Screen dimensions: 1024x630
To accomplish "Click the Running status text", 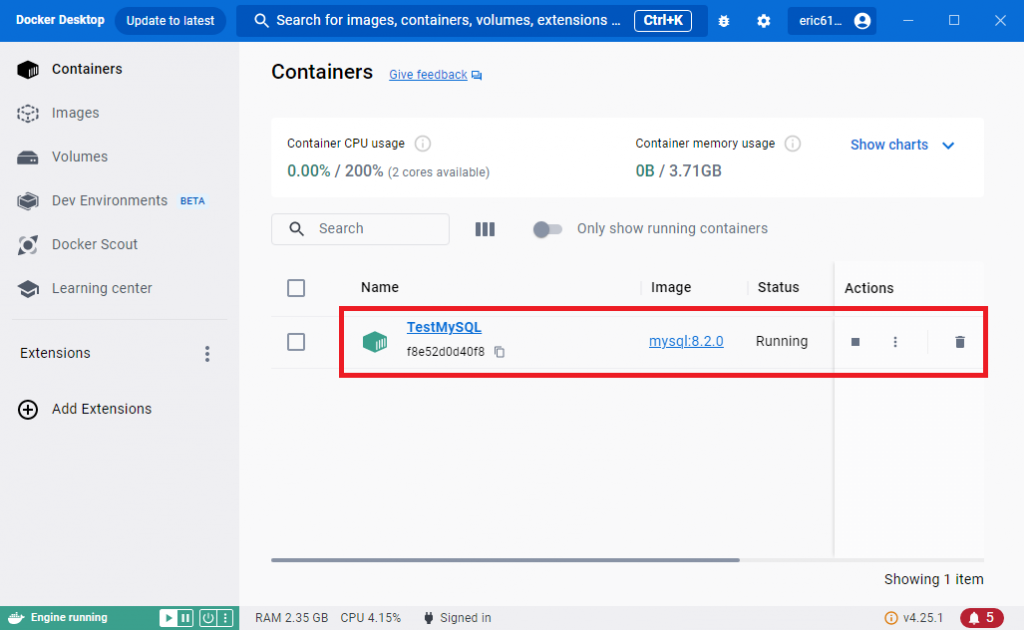I will tap(782, 341).
